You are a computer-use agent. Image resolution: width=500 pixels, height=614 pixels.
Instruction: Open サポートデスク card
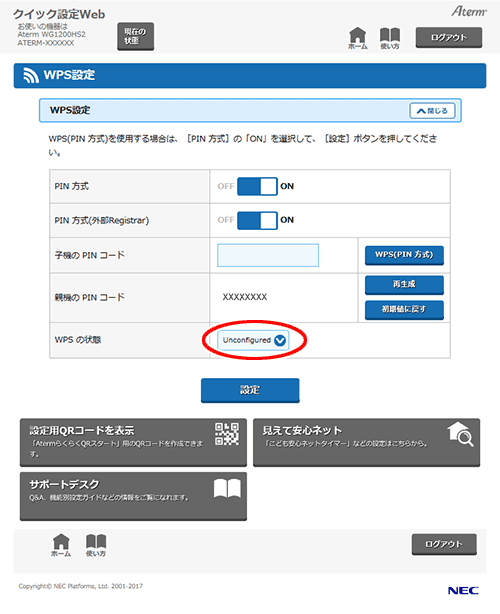point(133,496)
